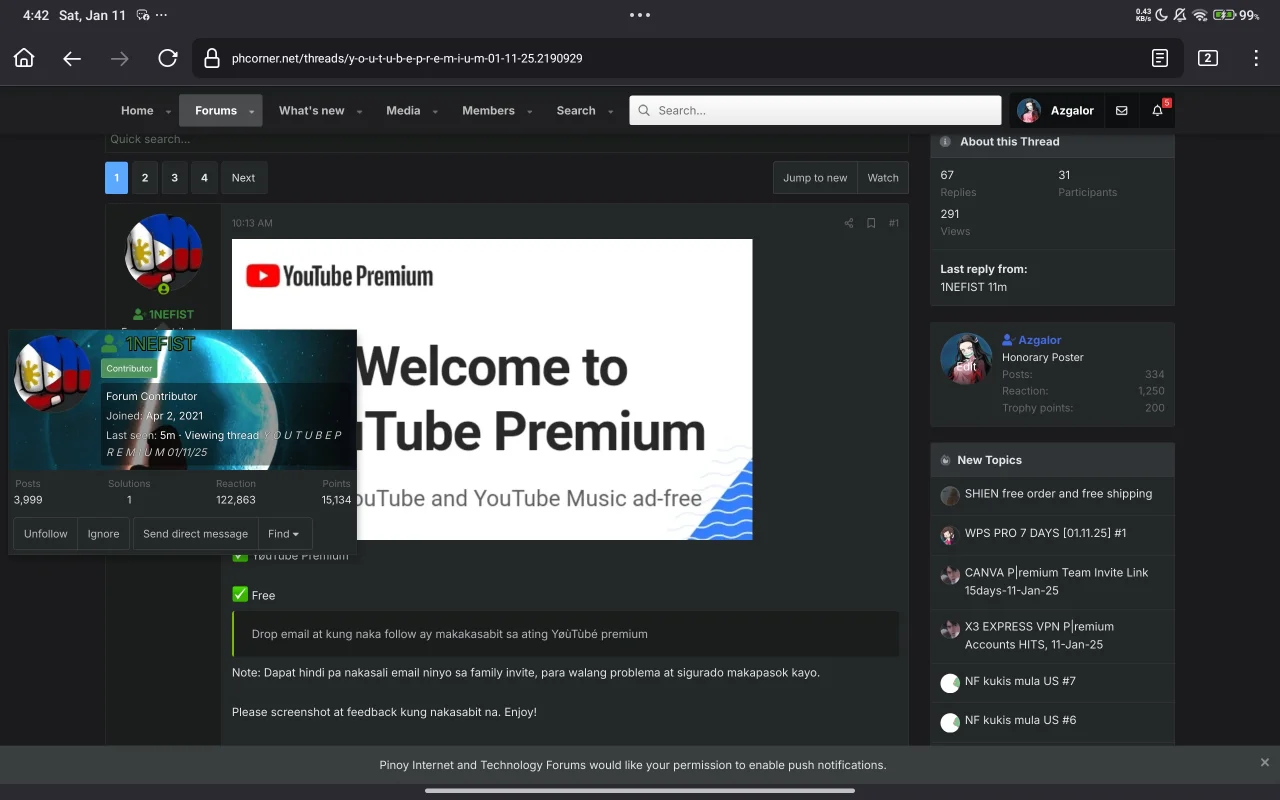Open the Forums nav item
The width and height of the screenshot is (1280, 800).
pyautogui.click(x=216, y=111)
